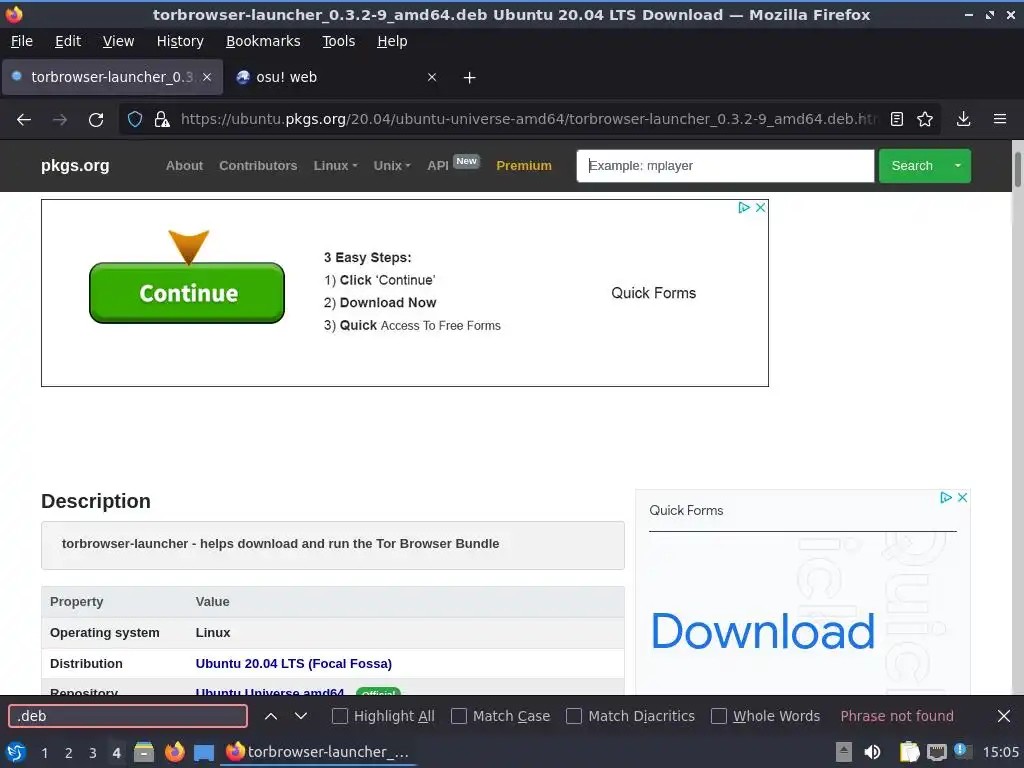Open the Tools menu
This screenshot has height=768, width=1024.
338,41
